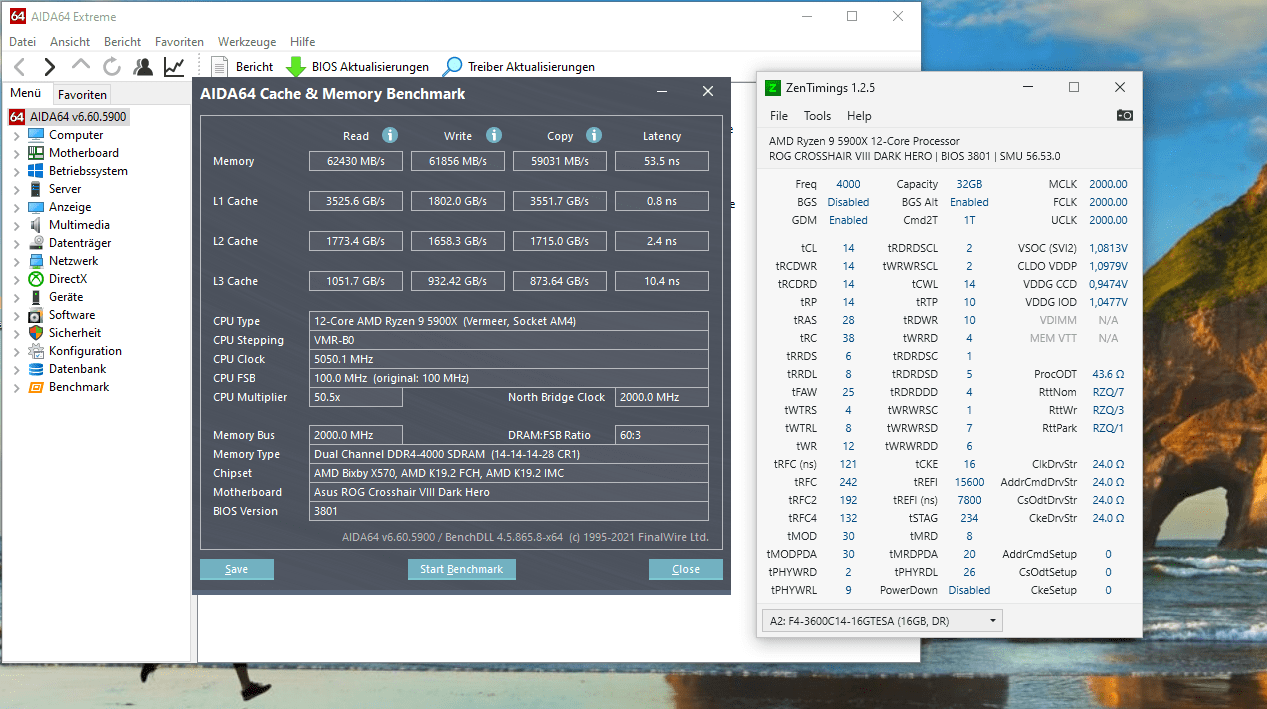
Task: Select the Konfiguration tree item
Action: (x=85, y=351)
